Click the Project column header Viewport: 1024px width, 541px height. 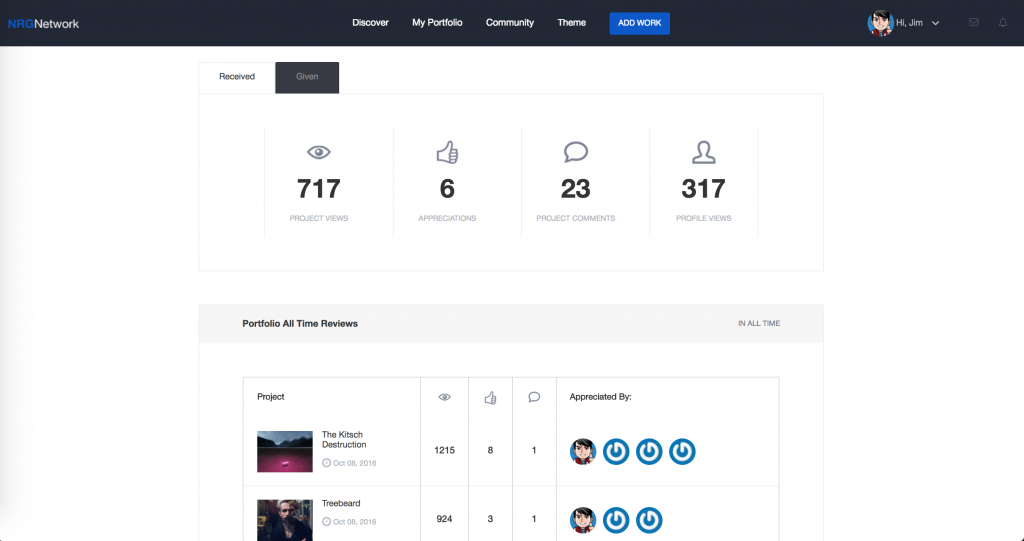click(x=271, y=397)
